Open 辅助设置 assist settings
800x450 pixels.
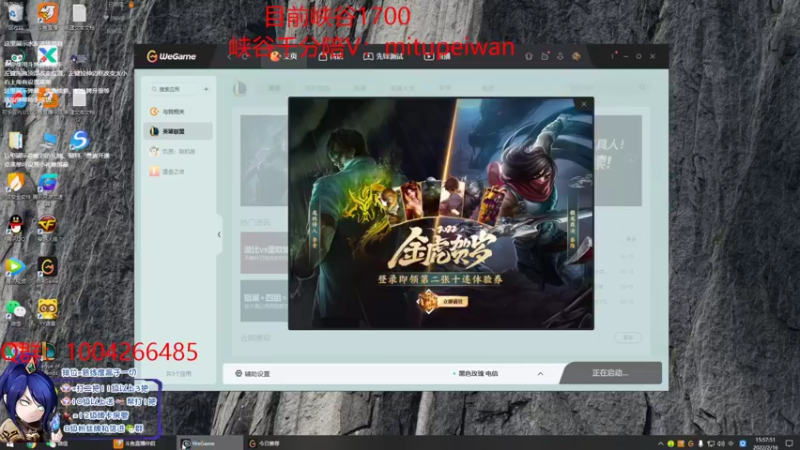point(253,373)
